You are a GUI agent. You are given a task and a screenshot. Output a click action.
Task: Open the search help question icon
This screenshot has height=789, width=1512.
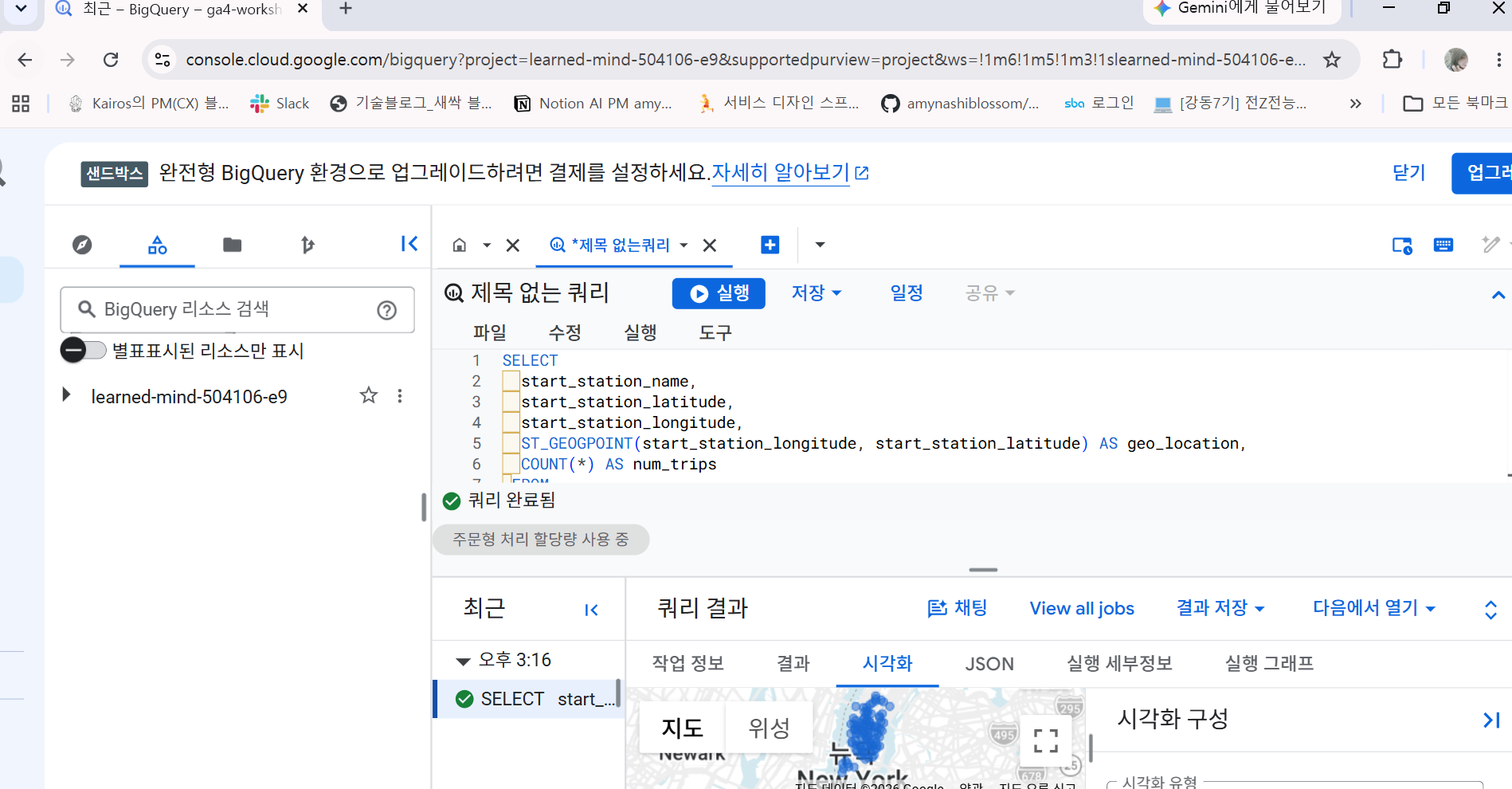387,310
